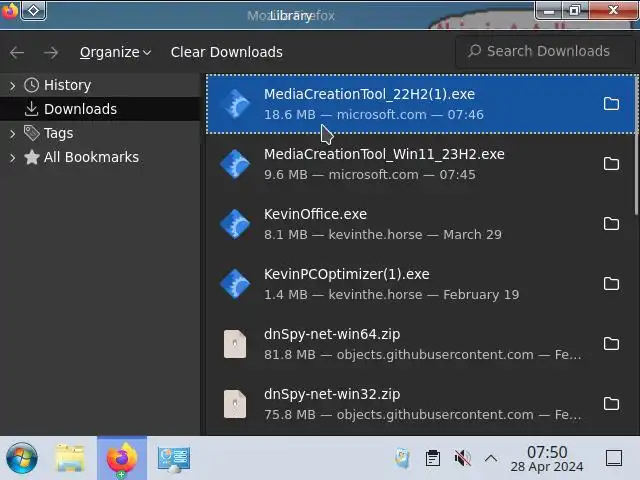Viewport: 640px width, 480px height.
Task: Show MediaCreationTool_22H2(1).exe in folder
Action: pos(611,104)
